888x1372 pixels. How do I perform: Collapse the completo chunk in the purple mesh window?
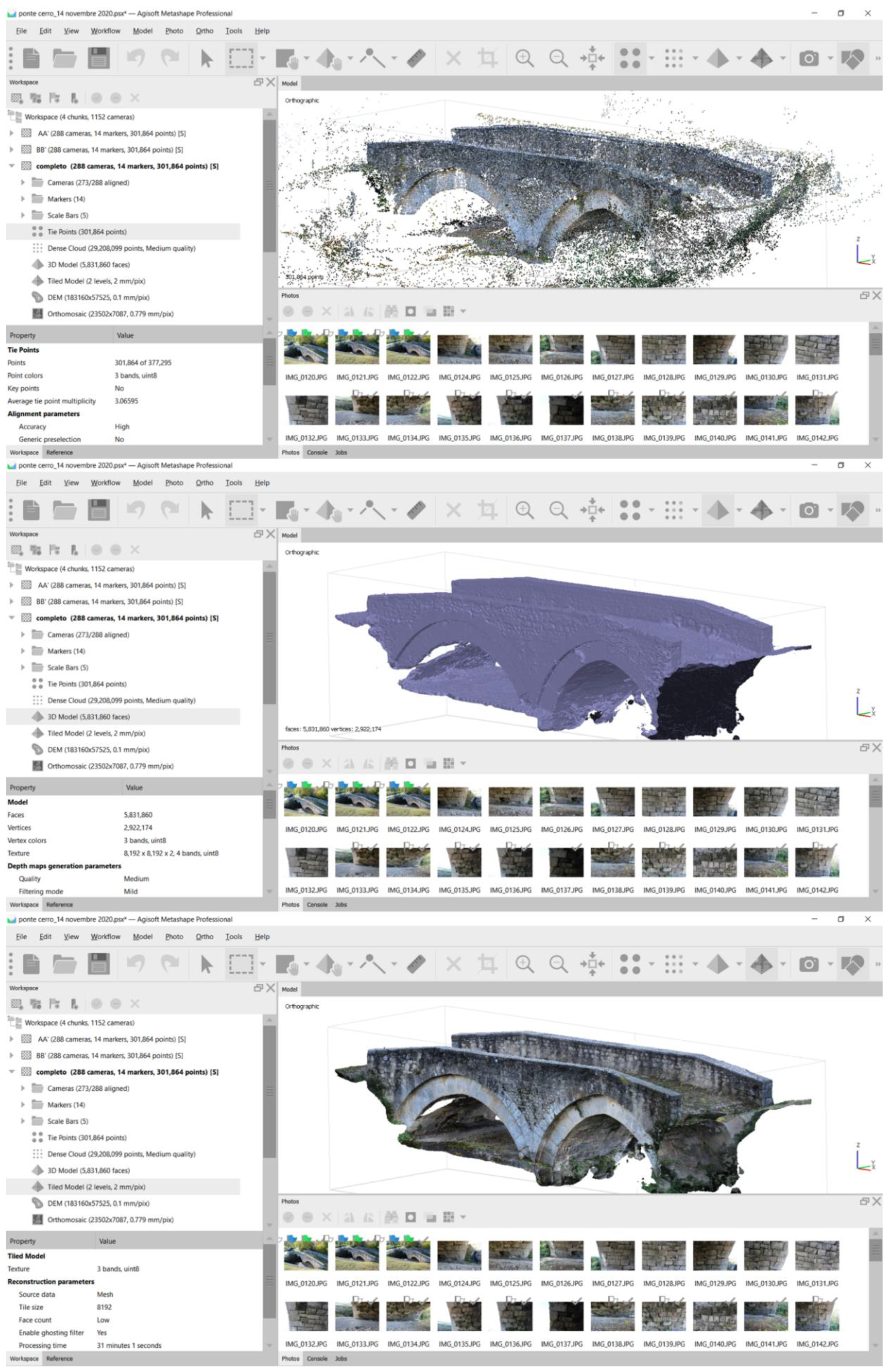[x=12, y=618]
